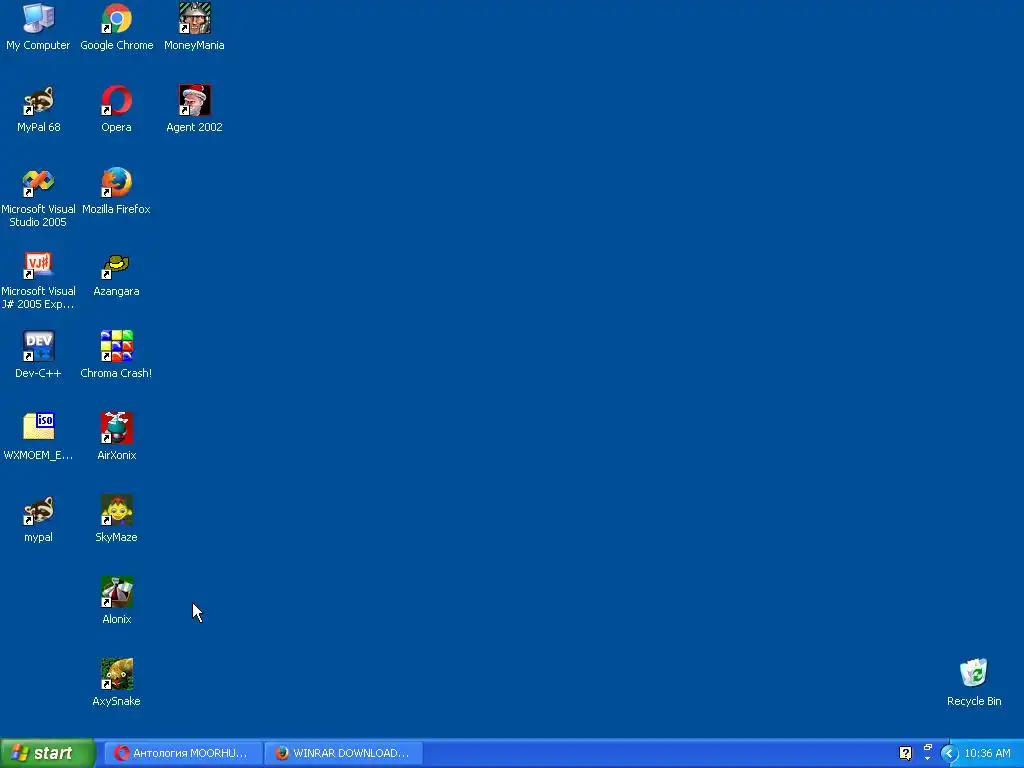
Task: Select the SkyMaze game shortcut
Action: pyautogui.click(x=116, y=519)
